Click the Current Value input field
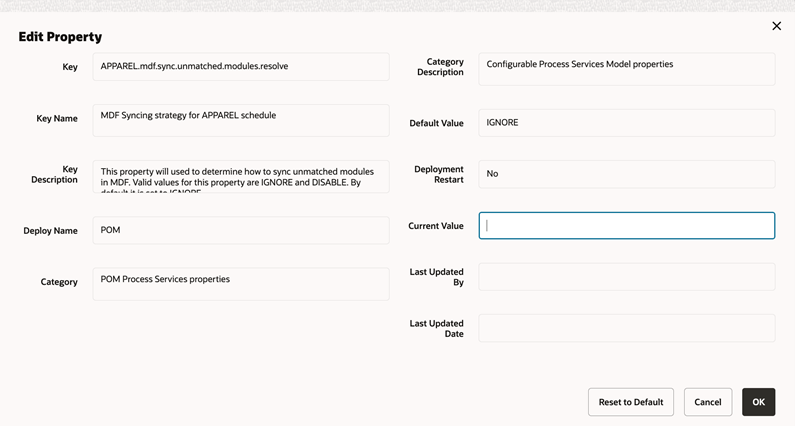795x426 pixels. coord(626,226)
